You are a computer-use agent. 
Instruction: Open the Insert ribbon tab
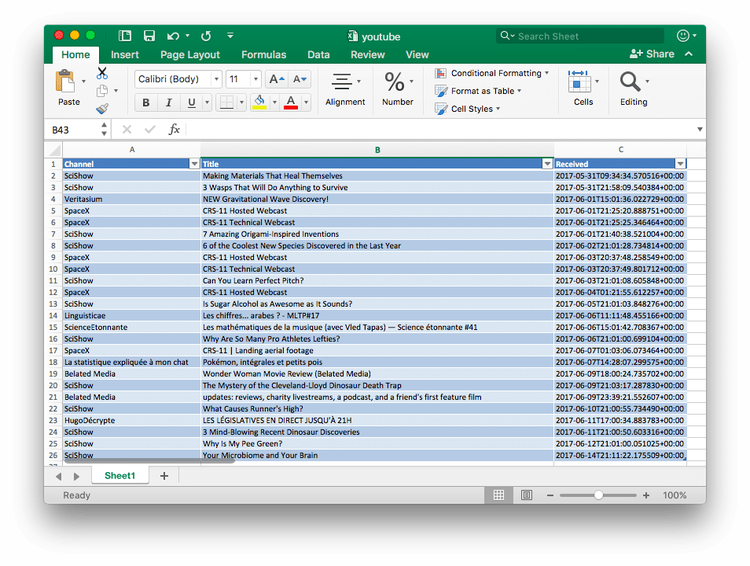(x=125, y=55)
